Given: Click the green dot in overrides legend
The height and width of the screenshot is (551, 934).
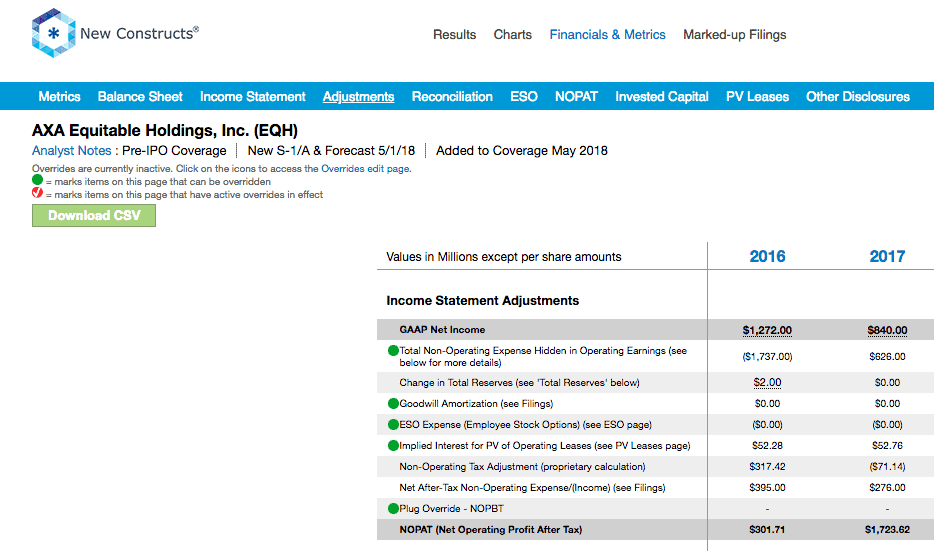Looking at the screenshot, I should [x=38, y=180].
